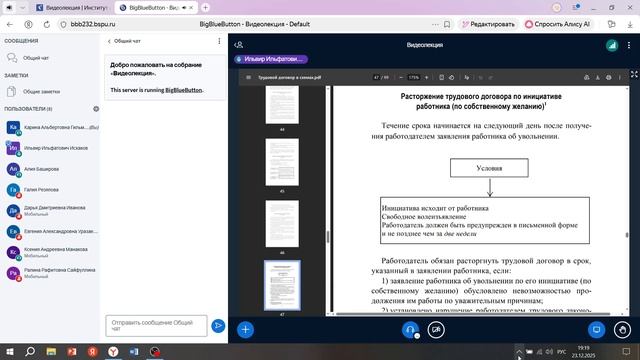Select user Ильмир Ильфатович Исхаков

51,148
